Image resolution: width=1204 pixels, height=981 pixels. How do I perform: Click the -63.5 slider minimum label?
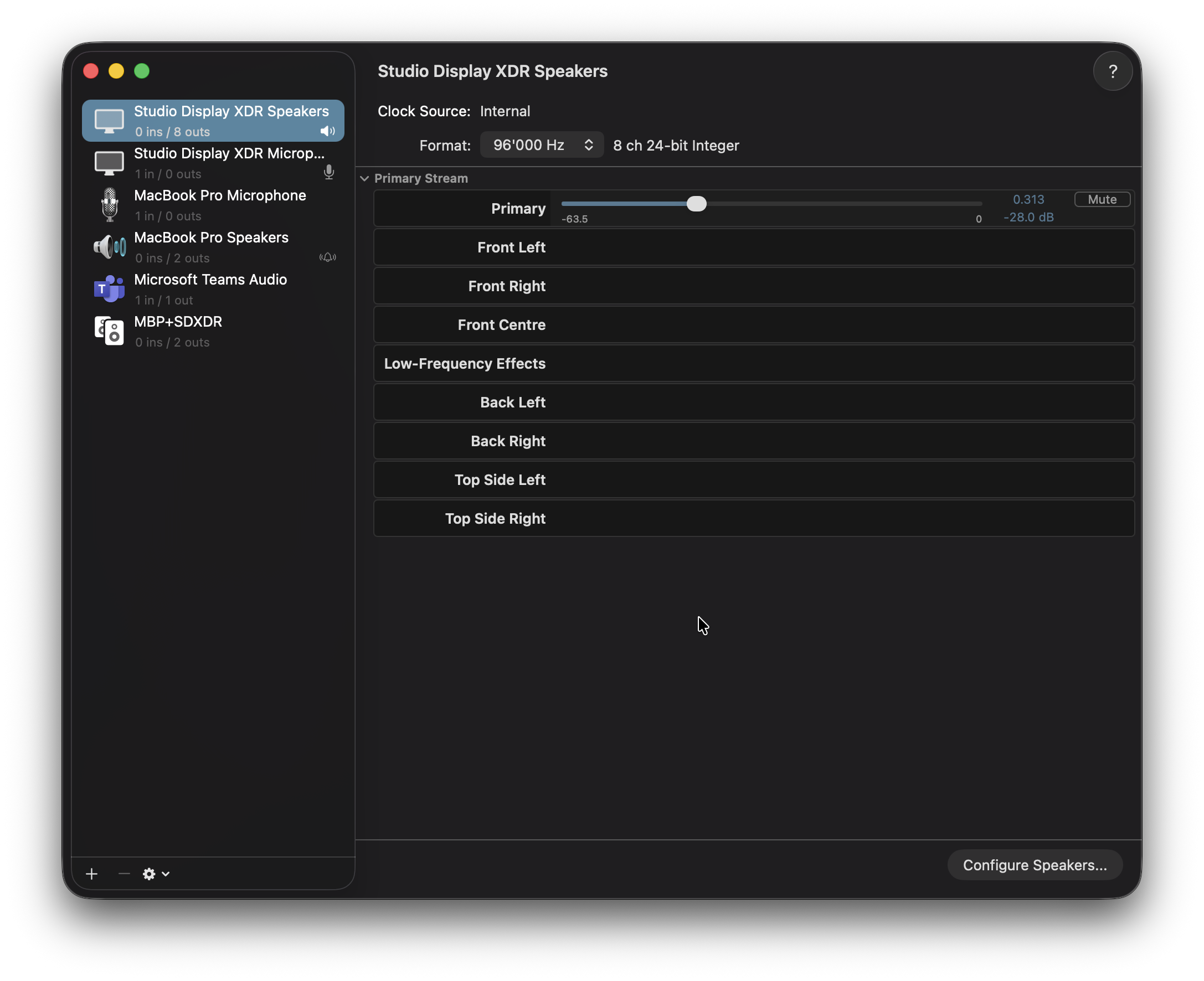pyautogui.click(x=574, y=219)
